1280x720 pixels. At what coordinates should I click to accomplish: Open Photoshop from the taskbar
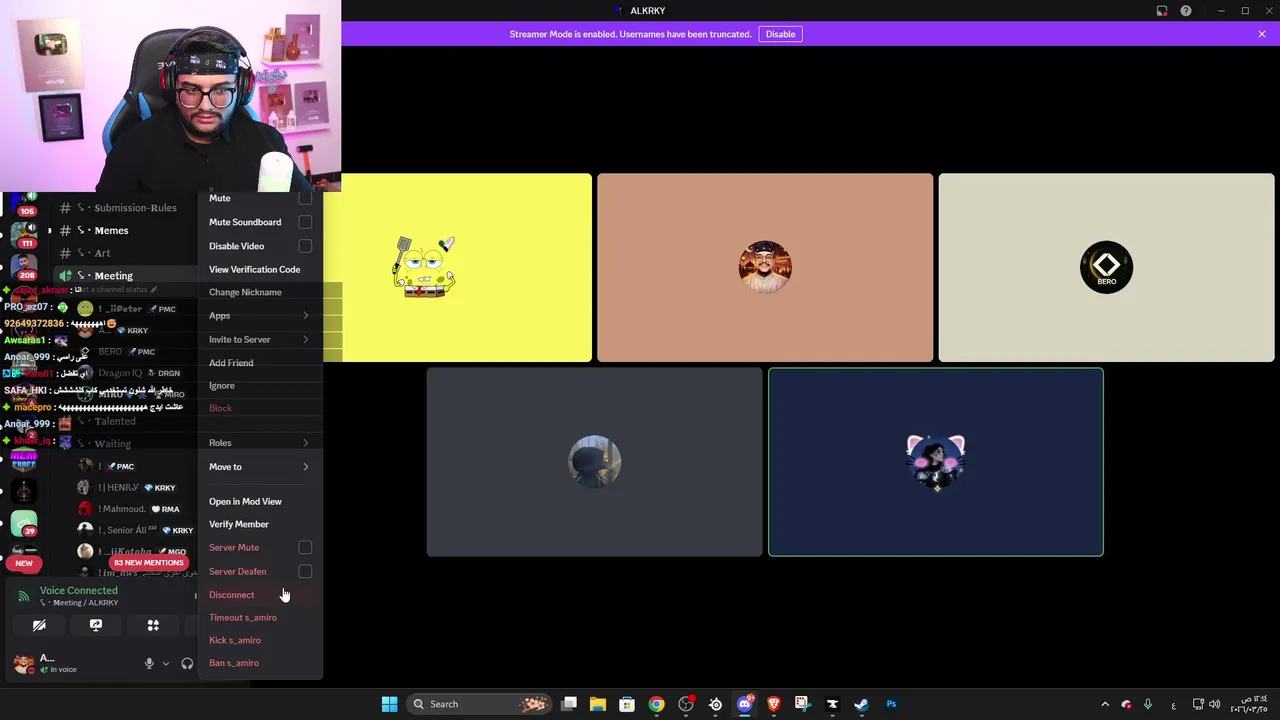(x=891, y=704)
